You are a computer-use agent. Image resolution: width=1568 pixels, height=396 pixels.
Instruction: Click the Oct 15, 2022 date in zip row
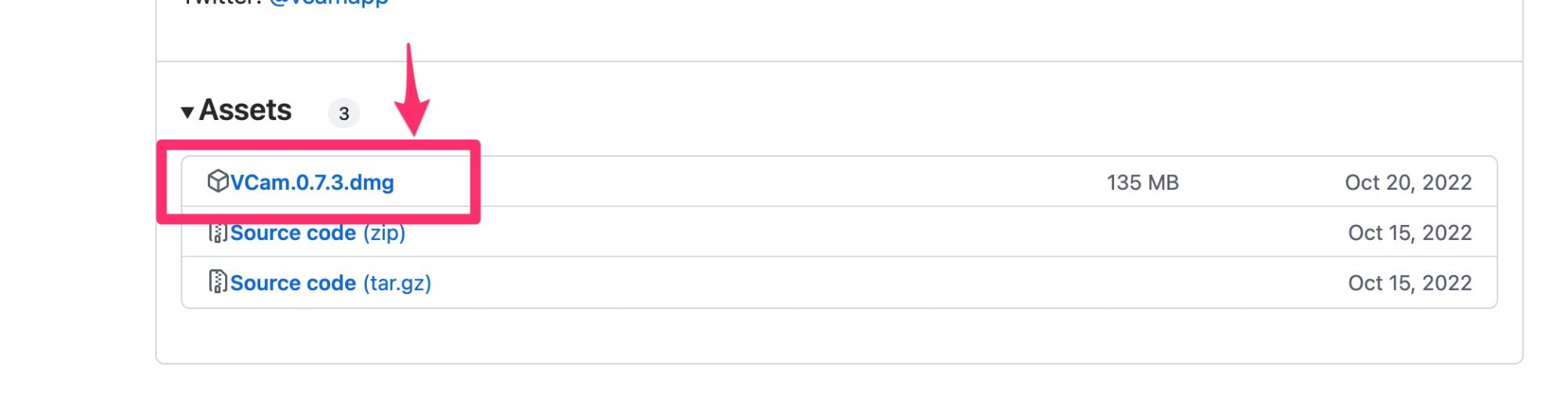click(x=1410, y=233)
